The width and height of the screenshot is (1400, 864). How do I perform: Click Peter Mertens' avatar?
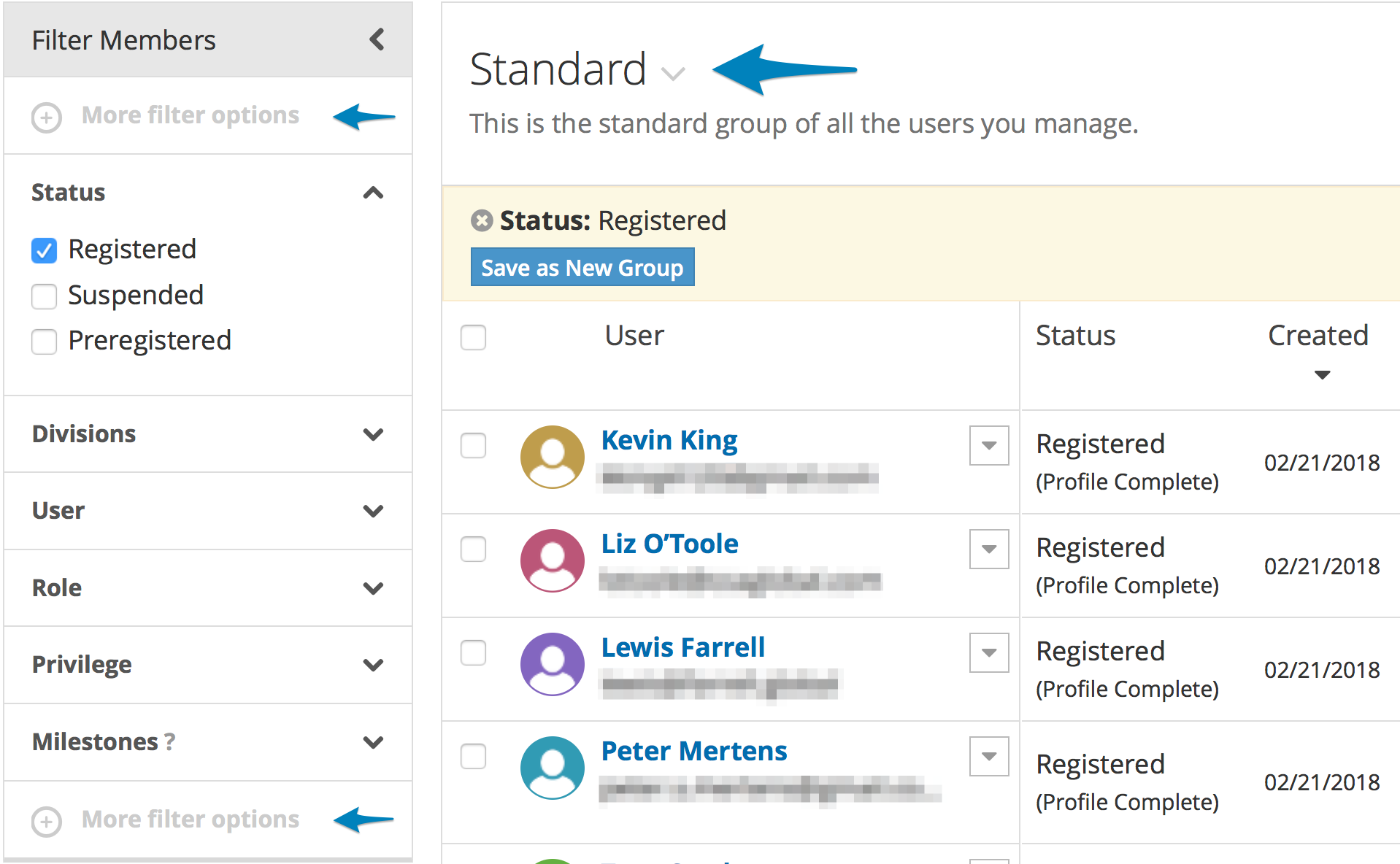pos(552,768)
